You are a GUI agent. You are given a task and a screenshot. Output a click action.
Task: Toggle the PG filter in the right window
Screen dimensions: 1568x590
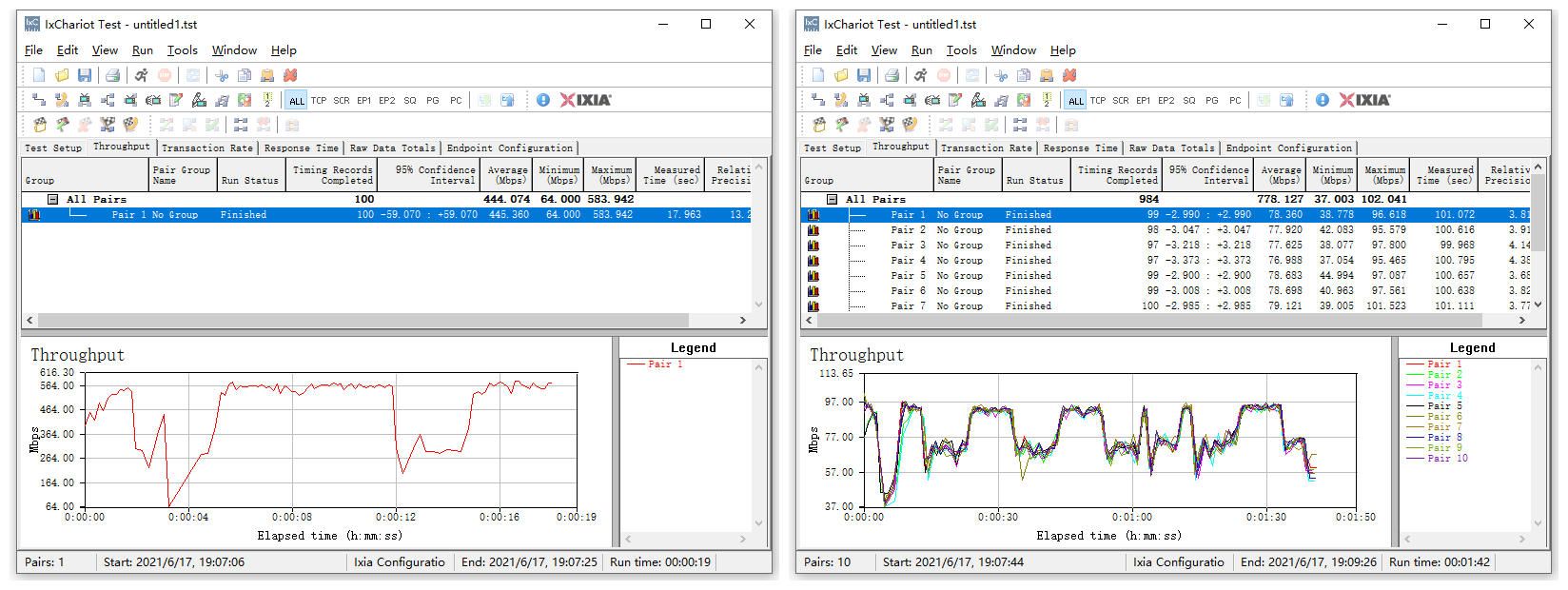pyautogui.click(x=1212, y=100)
